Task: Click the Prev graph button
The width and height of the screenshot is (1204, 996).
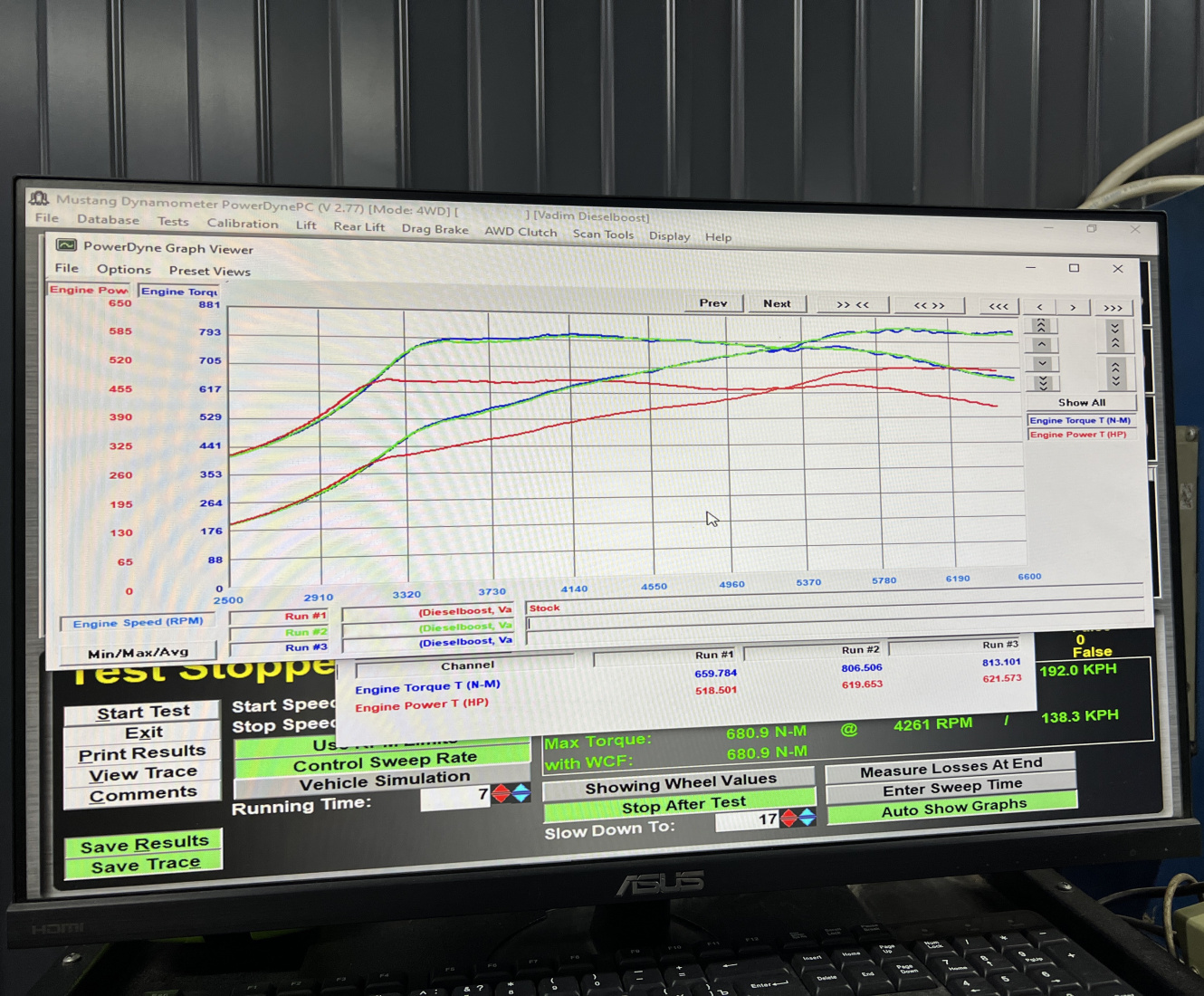Action: (713, 303)
